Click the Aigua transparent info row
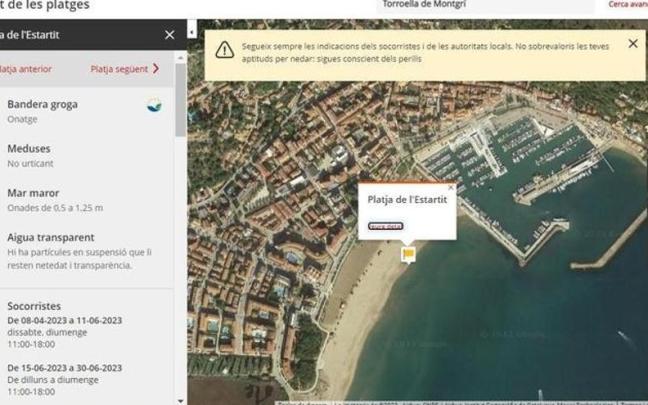The width and height of the screenshot is (648, 405). (x=80, y=250)
